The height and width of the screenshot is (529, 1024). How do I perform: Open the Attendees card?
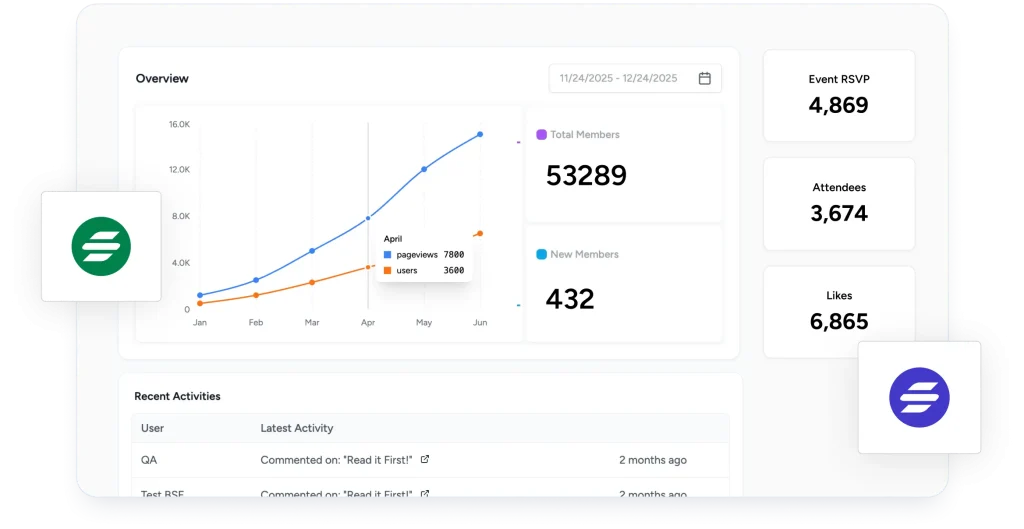point(839,204)
